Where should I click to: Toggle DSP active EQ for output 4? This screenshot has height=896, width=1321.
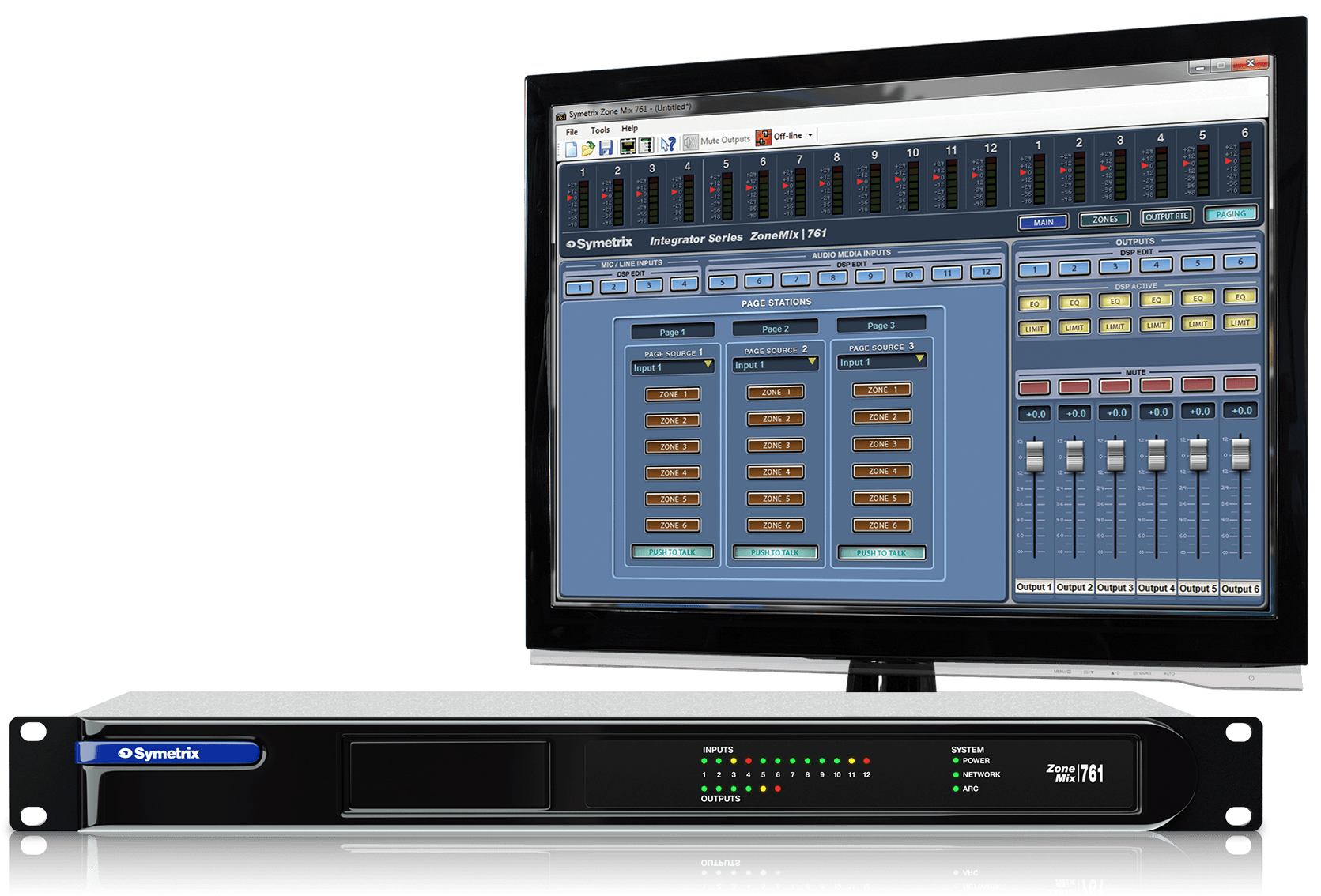pyautogui.click(x=1156, y=299)
